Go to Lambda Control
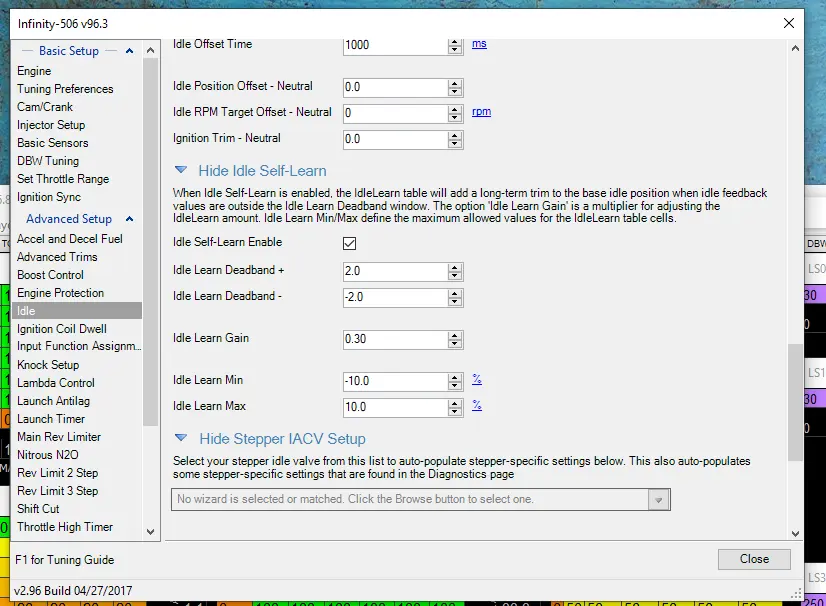Image resolution: width=826 pixels, height=606 pixels. [56, 383]
